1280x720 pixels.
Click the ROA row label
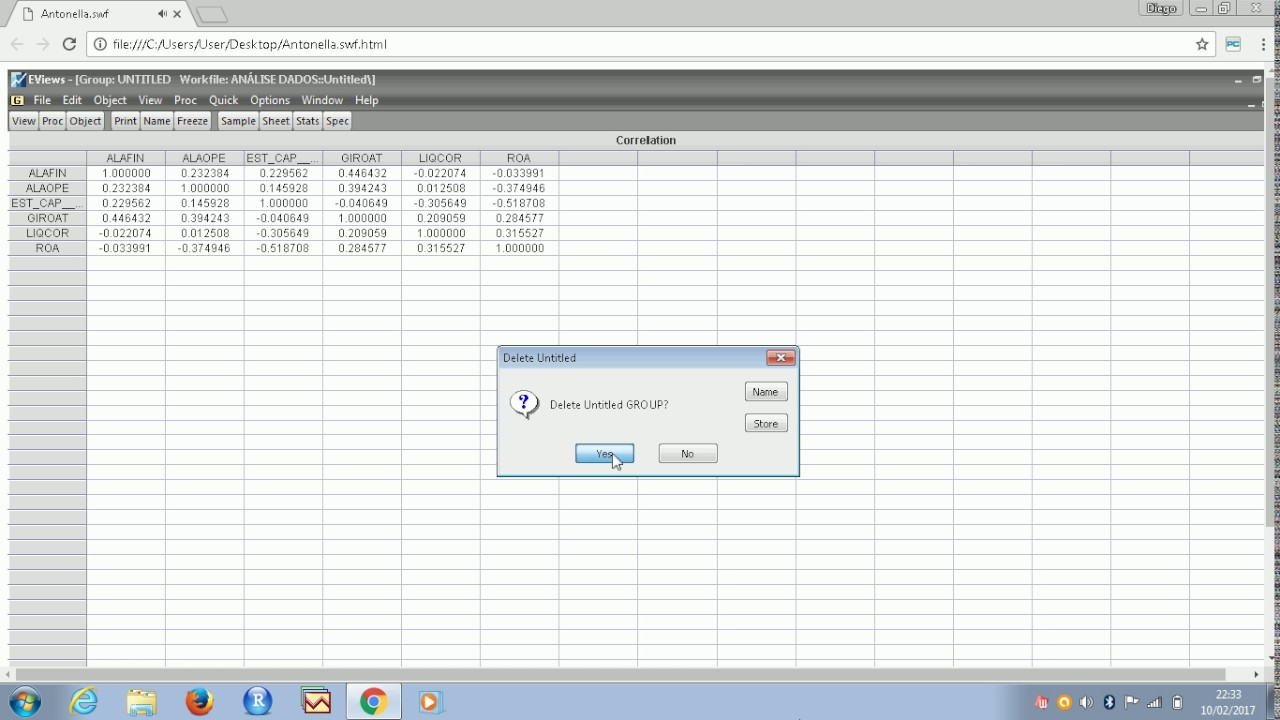coord(47,248)
